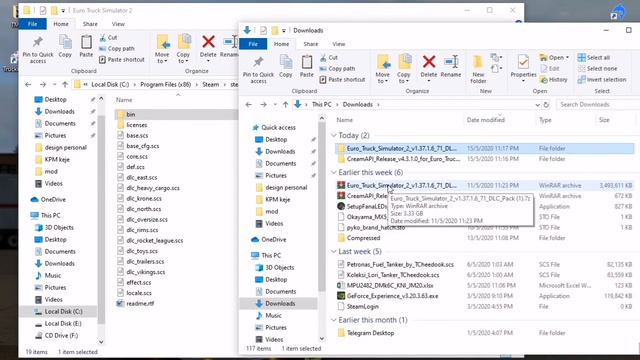Image resolution: width=640 pixels, height=360 pixels.
Task: Select readme.rtf in Euro Truck window
Action: click(x=140, y=304)
